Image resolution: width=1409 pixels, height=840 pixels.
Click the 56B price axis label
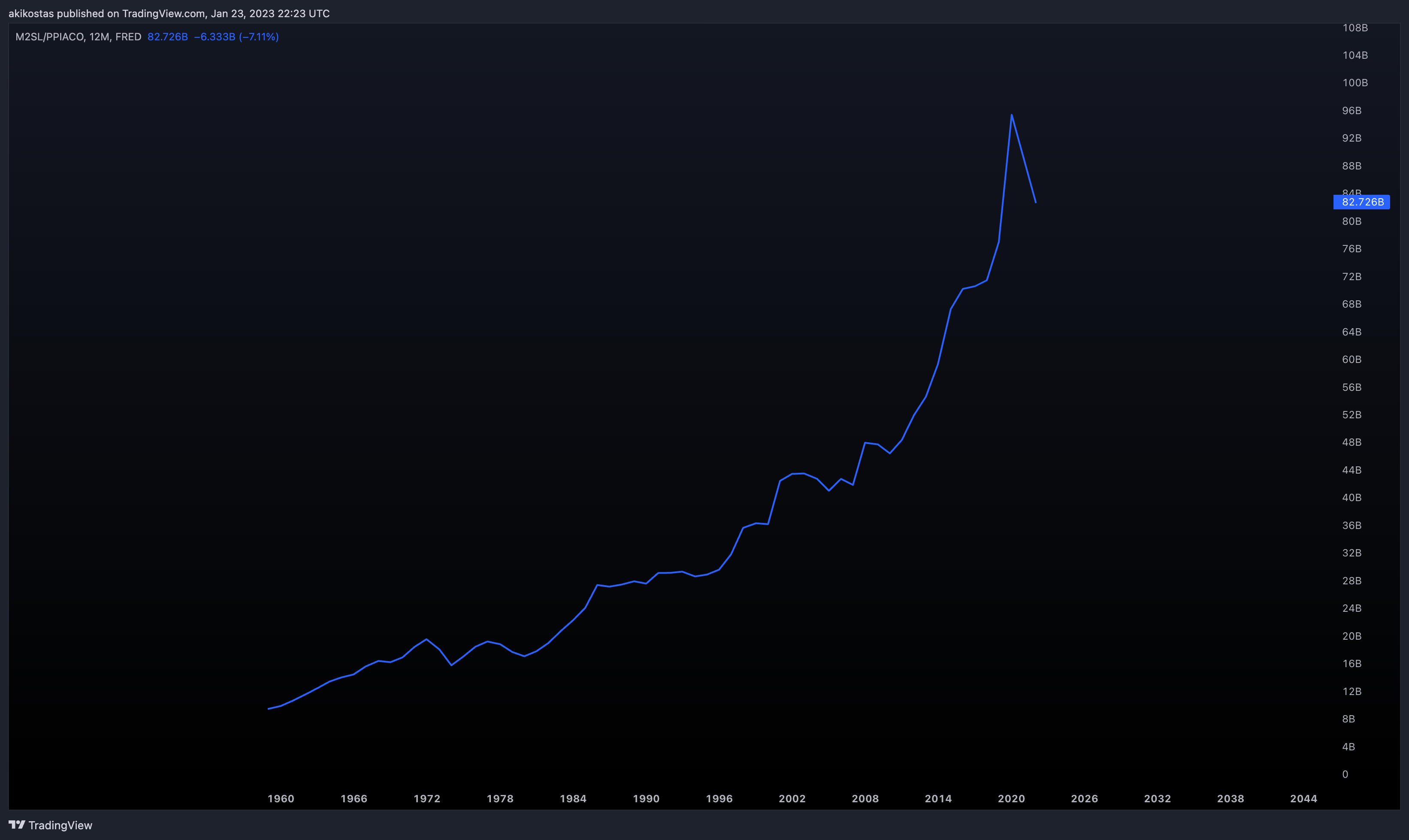1351,387
